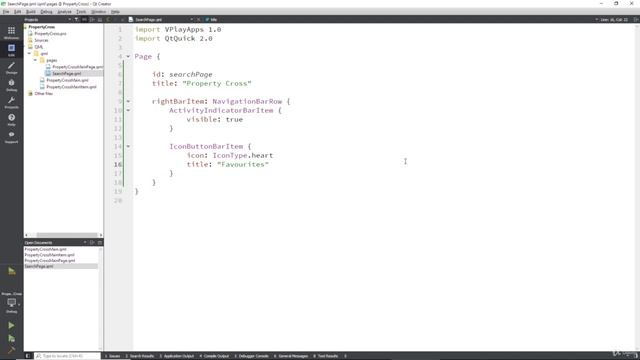Select PropertyCrossMainItem.qml in Open Documents
640x360 pixels.
(x=49, y=255)
